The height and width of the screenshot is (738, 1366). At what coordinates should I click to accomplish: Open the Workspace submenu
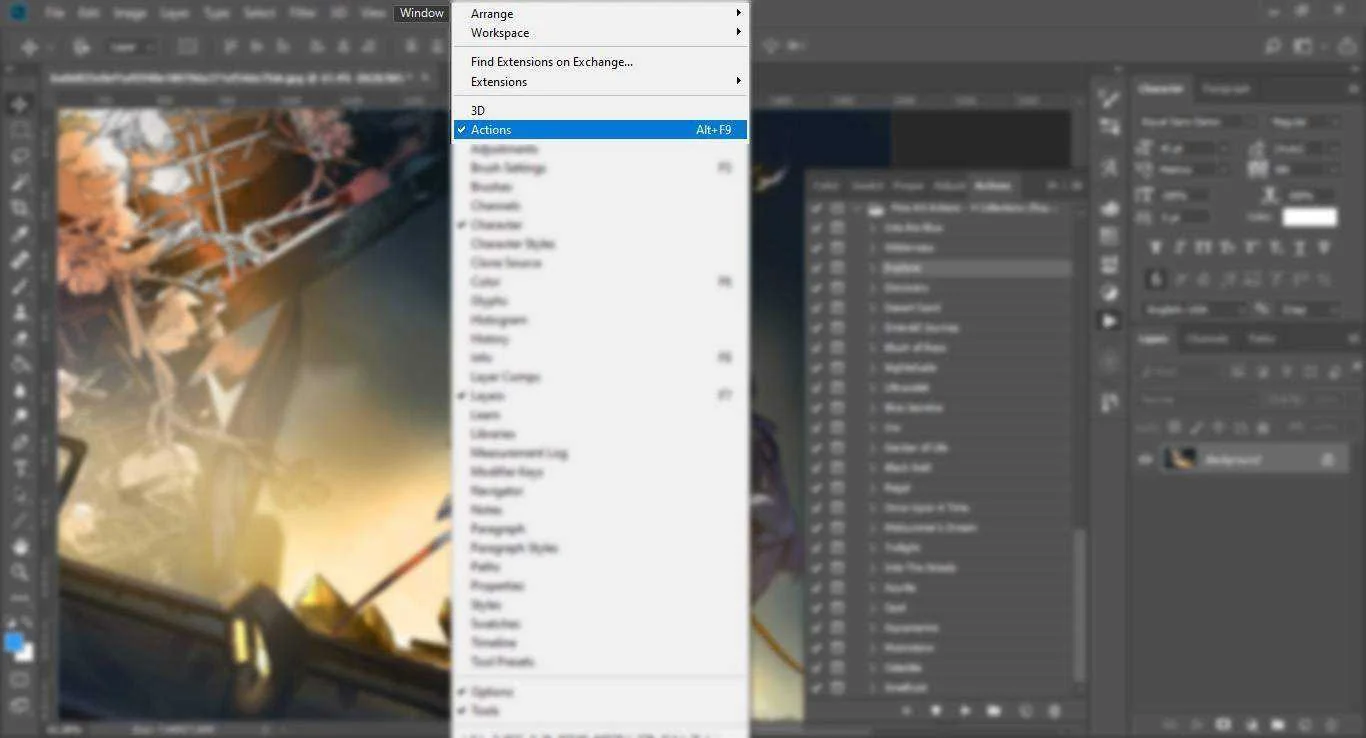pyautogui.click(x=600, y=33)
